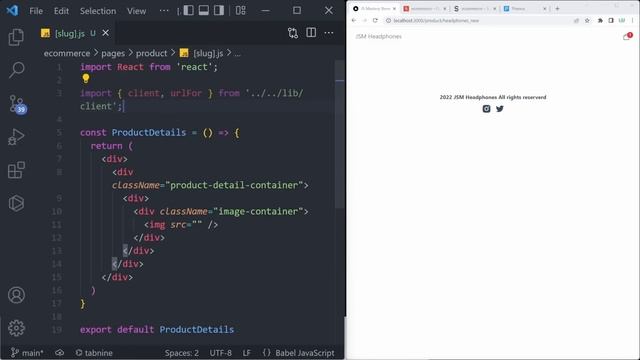This screenshot has width=640, height=360.
Task: Click the pages breadcrumb
Action: tap(113, 53)
